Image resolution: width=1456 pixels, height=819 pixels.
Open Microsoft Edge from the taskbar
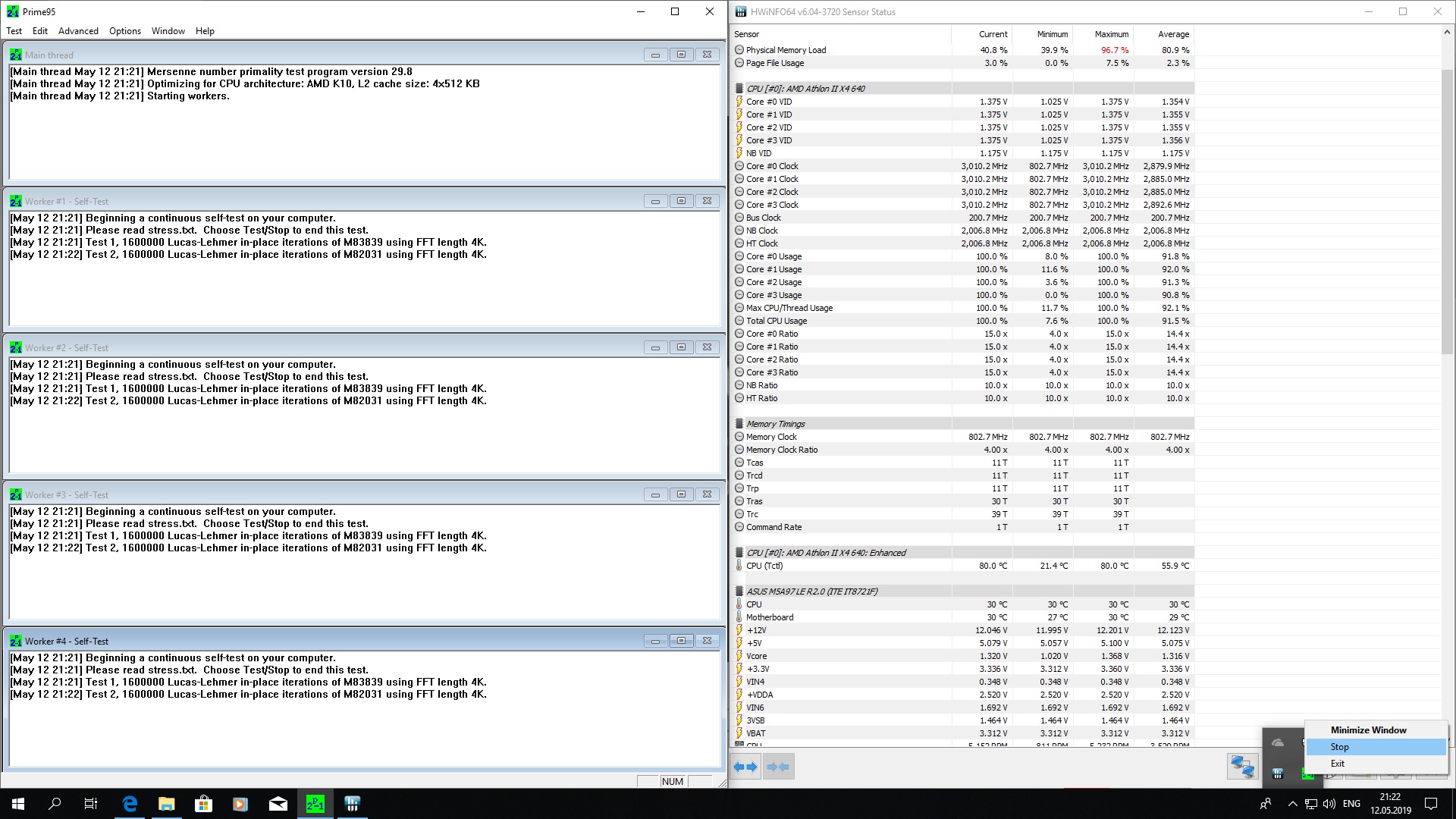click(x=130, y=804)
